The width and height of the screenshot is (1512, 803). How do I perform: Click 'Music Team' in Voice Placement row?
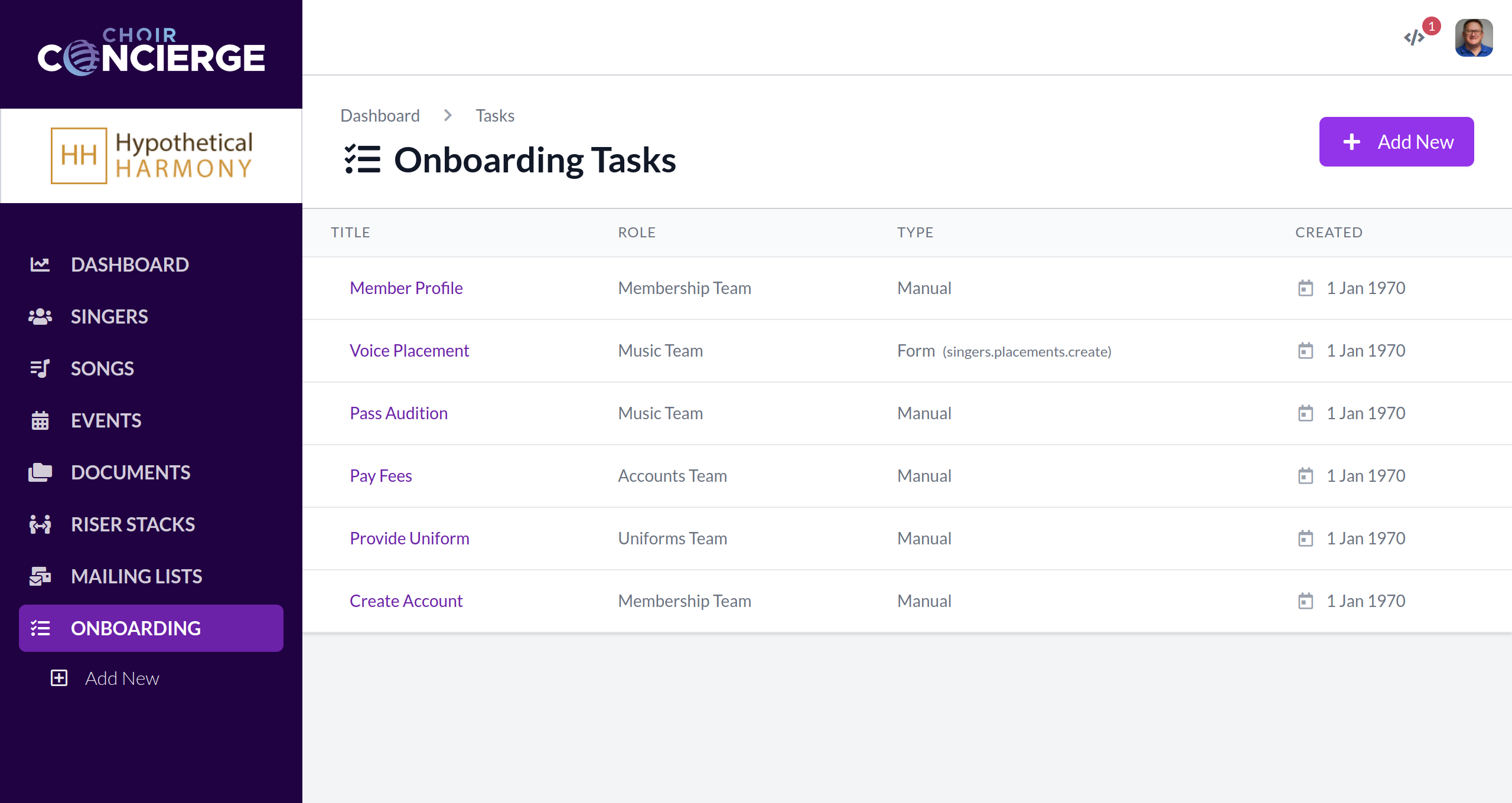pos(660,351)
